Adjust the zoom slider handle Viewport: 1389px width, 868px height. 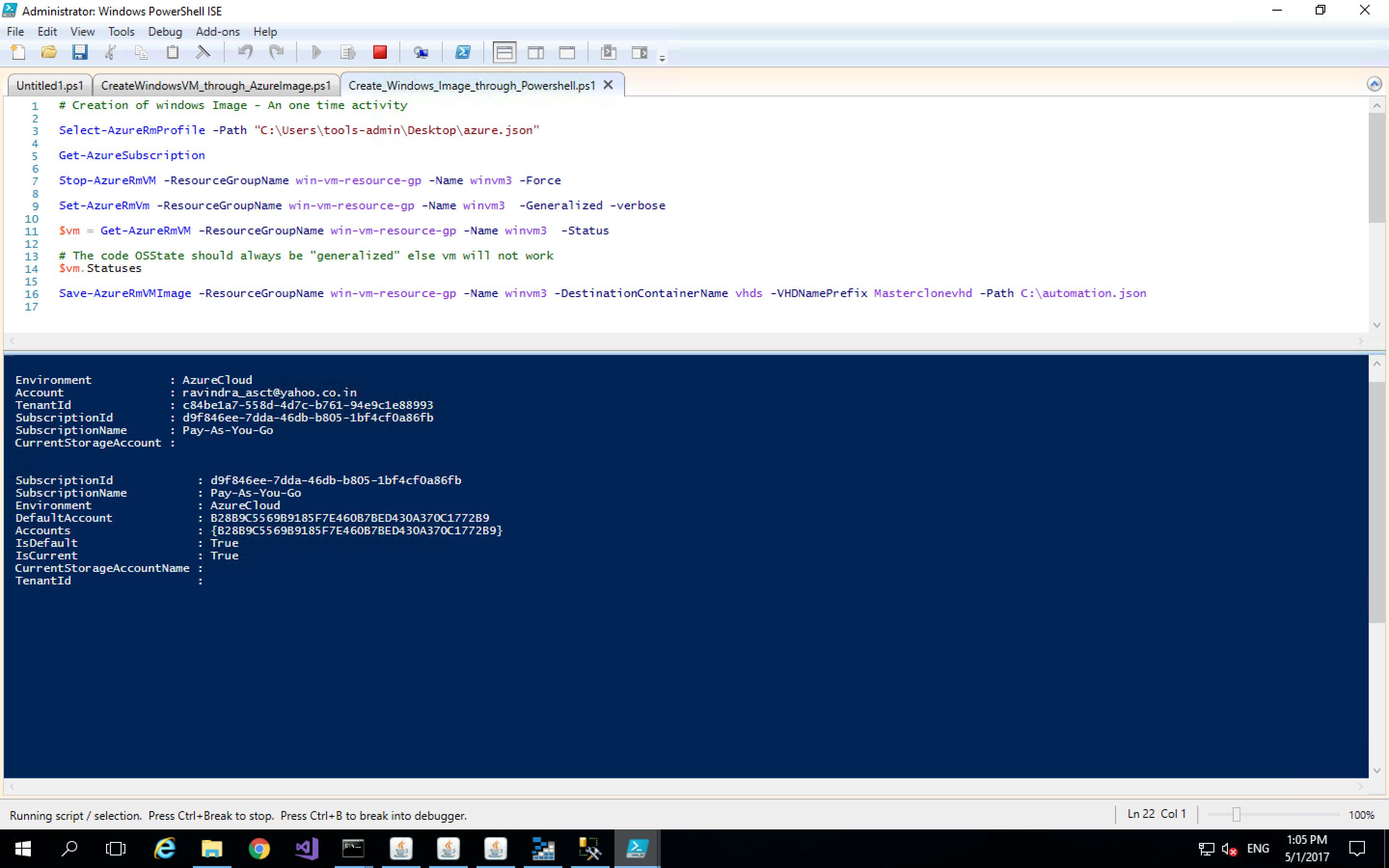point(1236,814)
